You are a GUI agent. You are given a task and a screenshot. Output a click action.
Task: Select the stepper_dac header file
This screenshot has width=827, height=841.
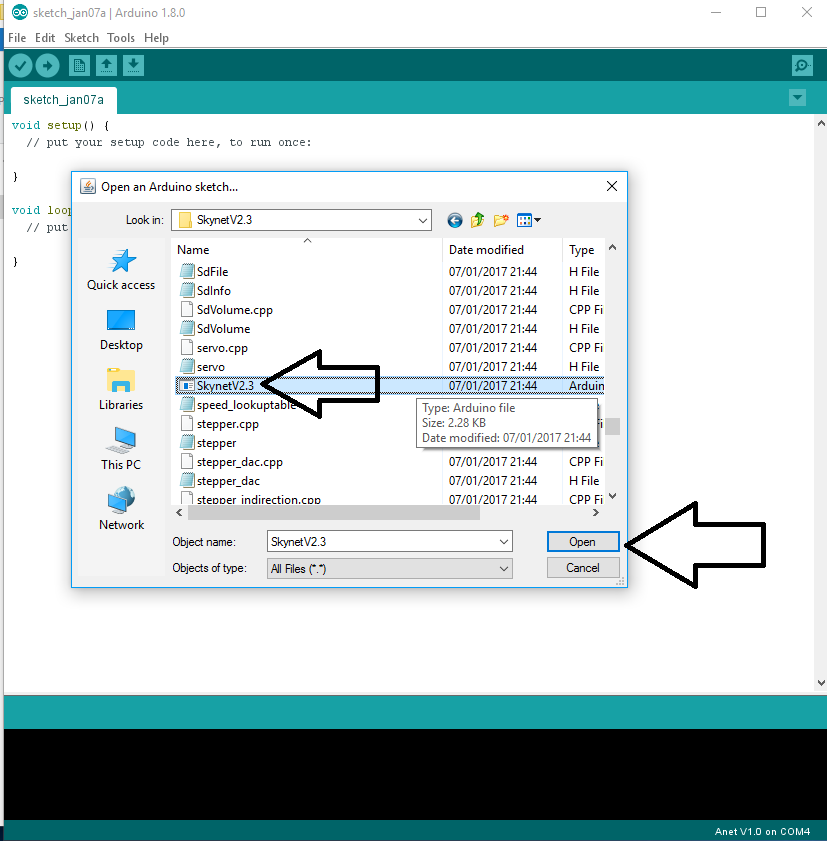tap(228, 481)
